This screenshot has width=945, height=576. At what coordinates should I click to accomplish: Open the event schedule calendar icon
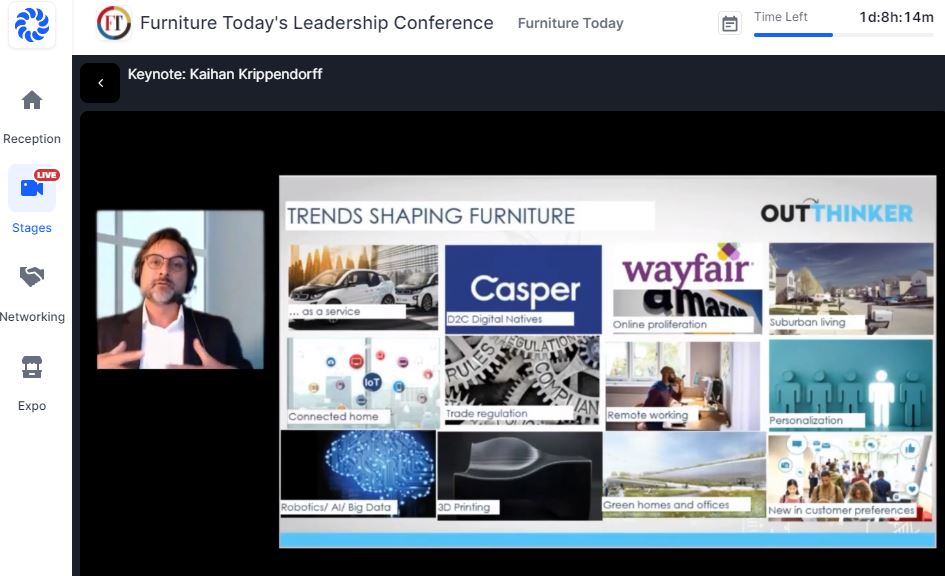(x=730, y=23)
